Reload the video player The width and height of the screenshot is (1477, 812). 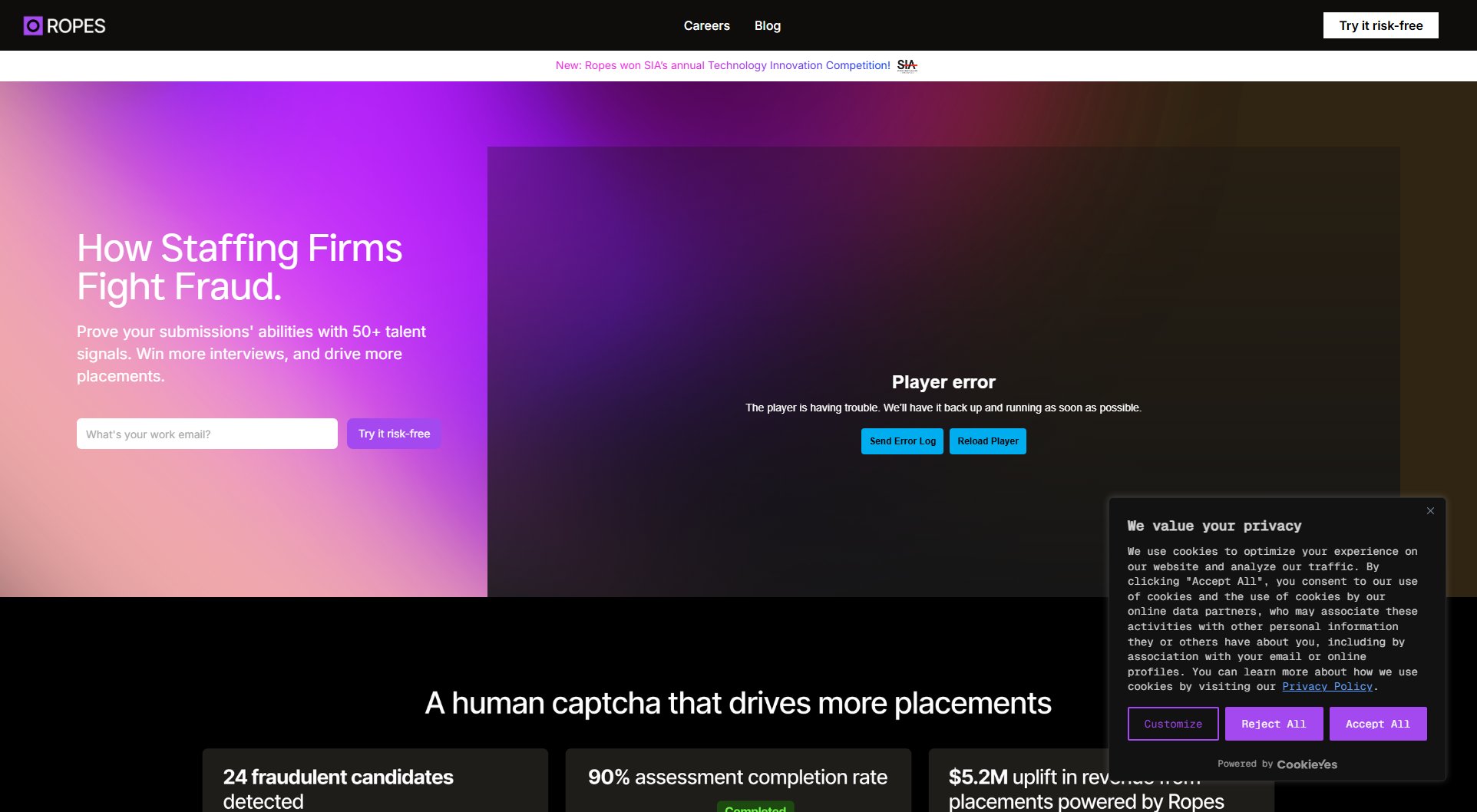tap(987, 441)
